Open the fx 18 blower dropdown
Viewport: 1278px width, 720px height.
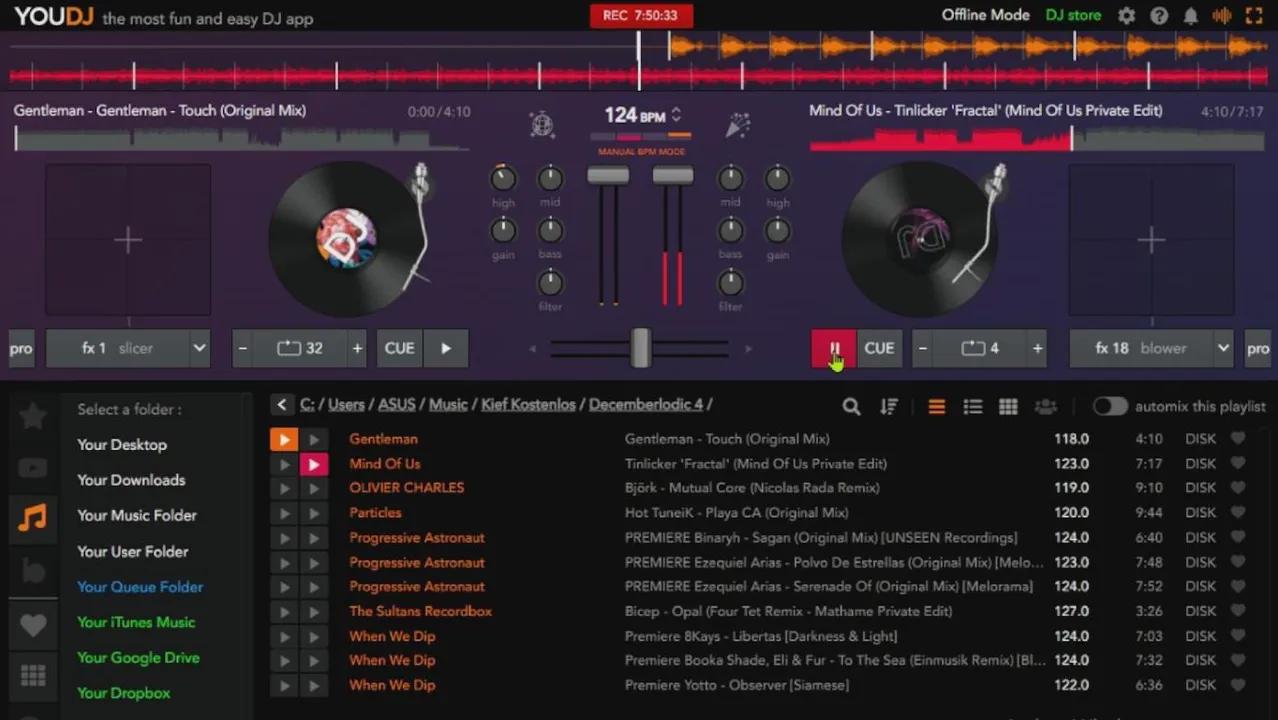point(1222,348)
